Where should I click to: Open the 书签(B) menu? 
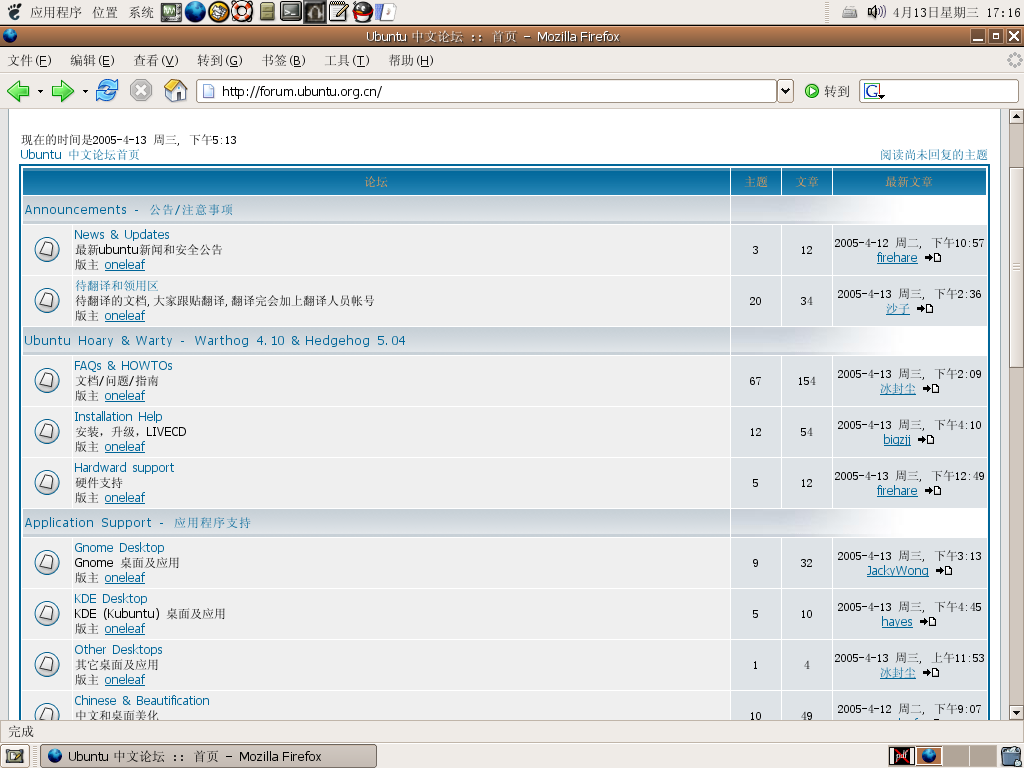click(283, 61)
